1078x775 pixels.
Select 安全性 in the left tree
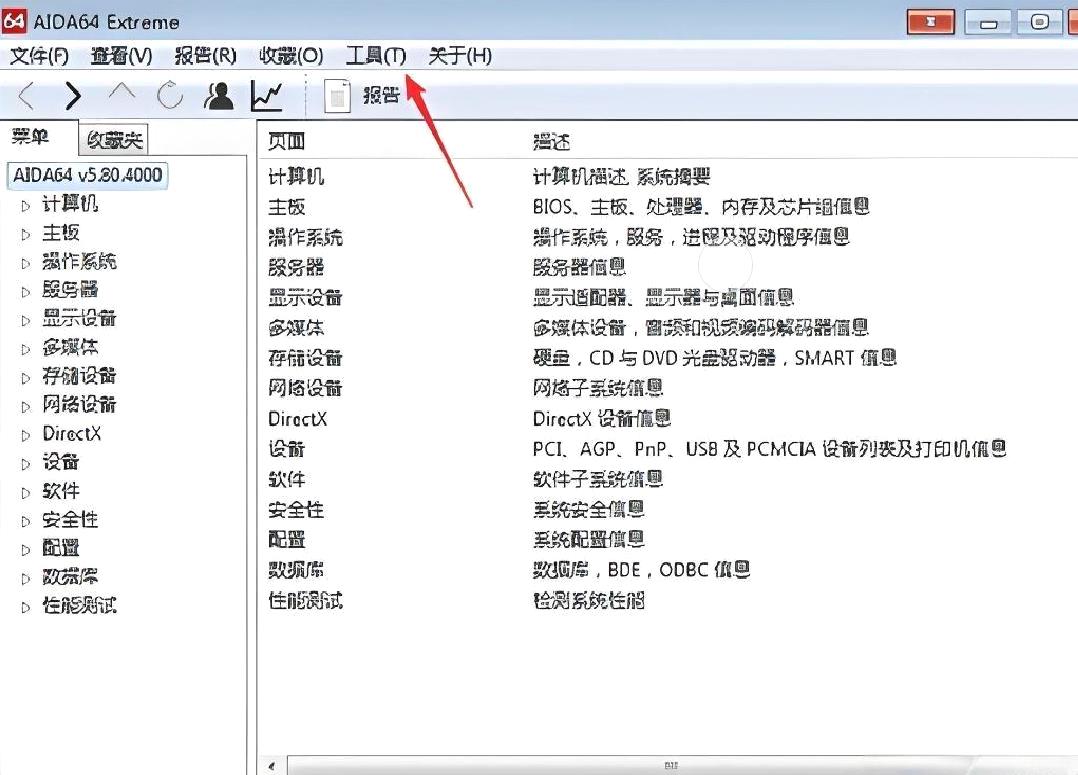coord(70,519)
